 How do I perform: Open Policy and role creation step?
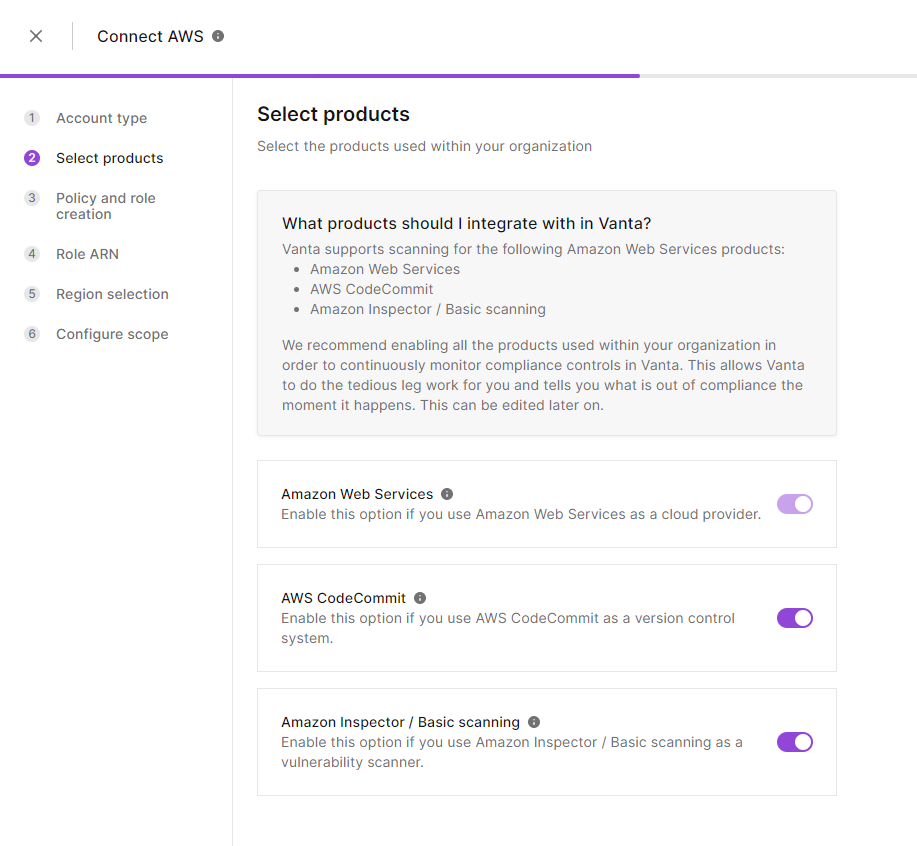pyautogui.click(x=106, y=206)
